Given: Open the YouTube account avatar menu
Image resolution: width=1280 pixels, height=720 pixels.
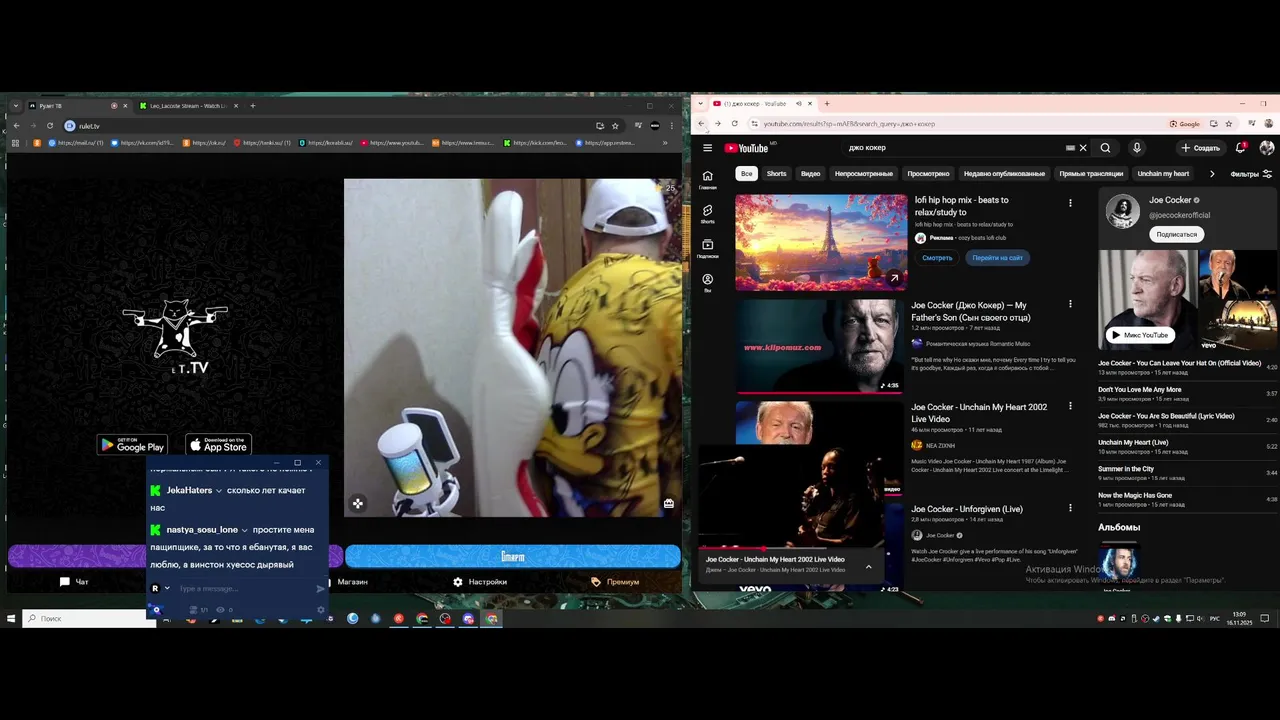Looking at the screenshot, I should click(1266, 148).
